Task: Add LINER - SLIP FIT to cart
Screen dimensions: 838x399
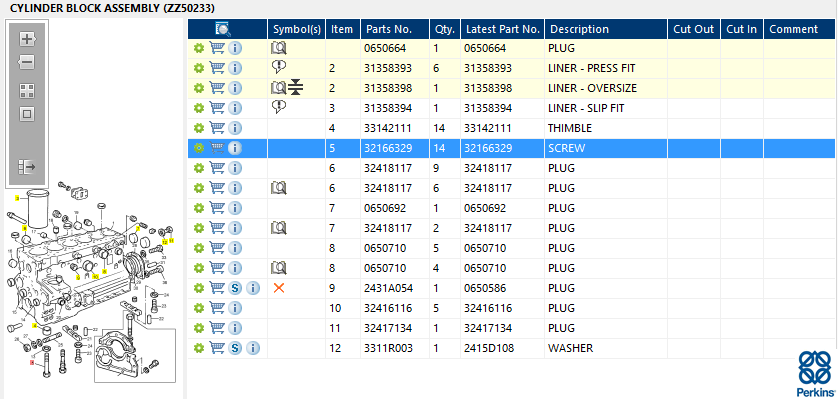Action: tap(216, 108)
